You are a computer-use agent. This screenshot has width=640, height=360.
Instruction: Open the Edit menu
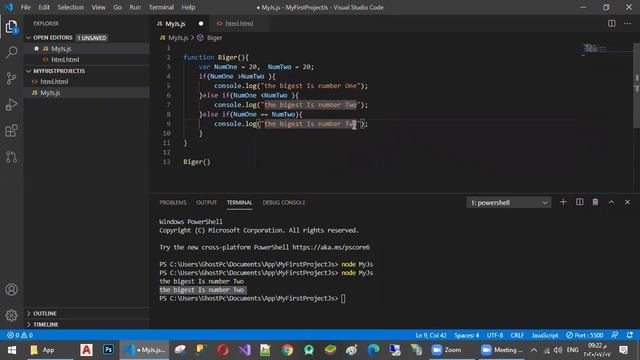tap(44, 7)
